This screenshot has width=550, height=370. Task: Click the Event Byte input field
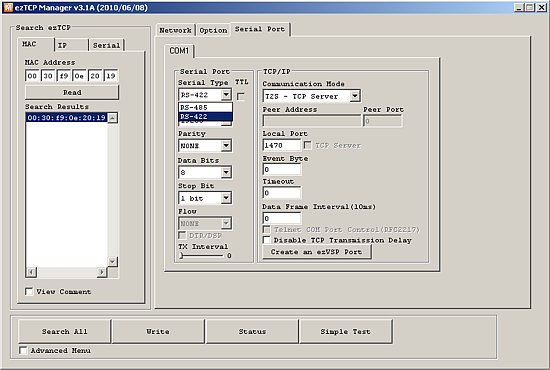pos(282,169)
